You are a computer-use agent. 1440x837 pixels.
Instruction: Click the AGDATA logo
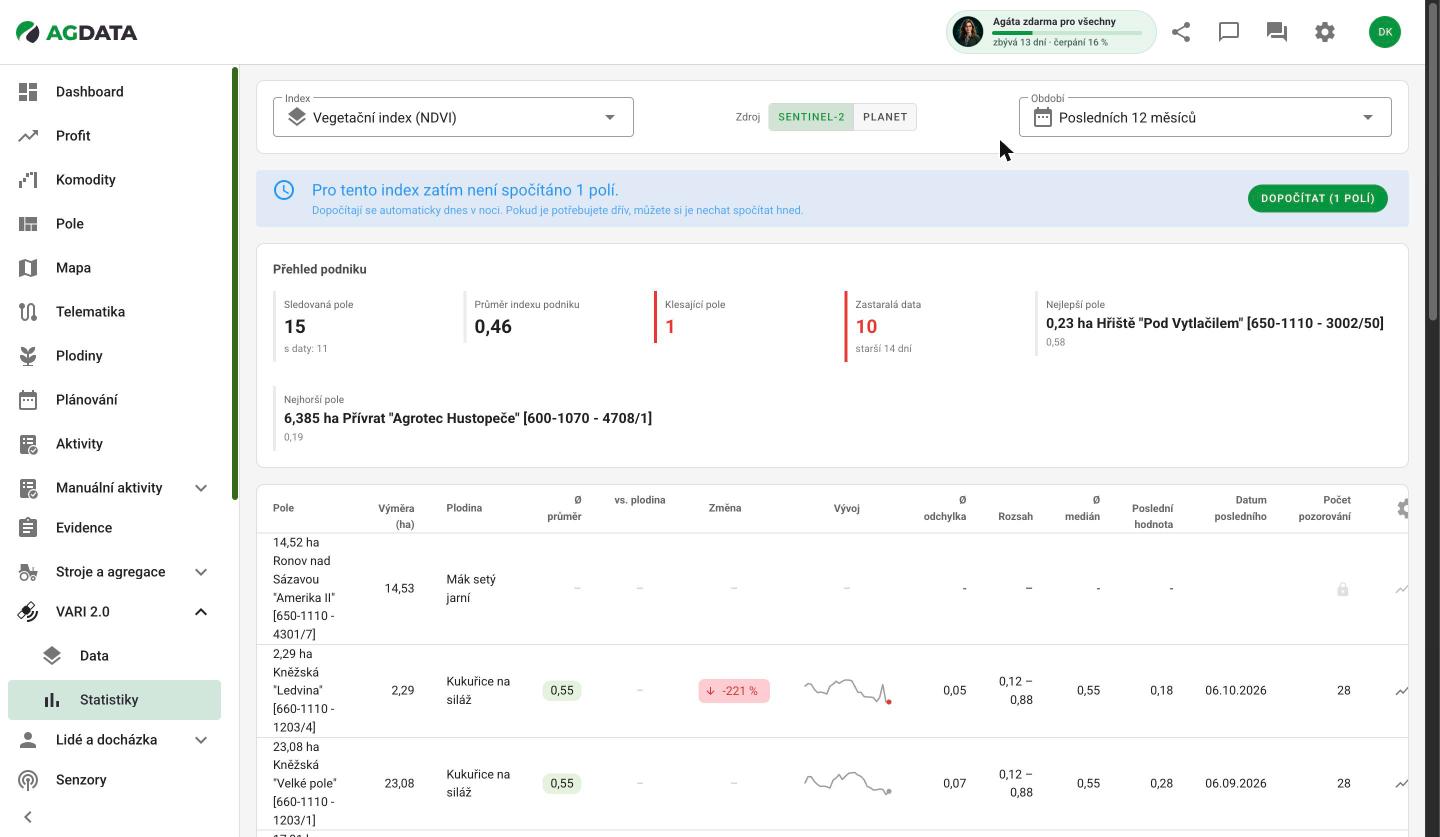click(77, 32)
